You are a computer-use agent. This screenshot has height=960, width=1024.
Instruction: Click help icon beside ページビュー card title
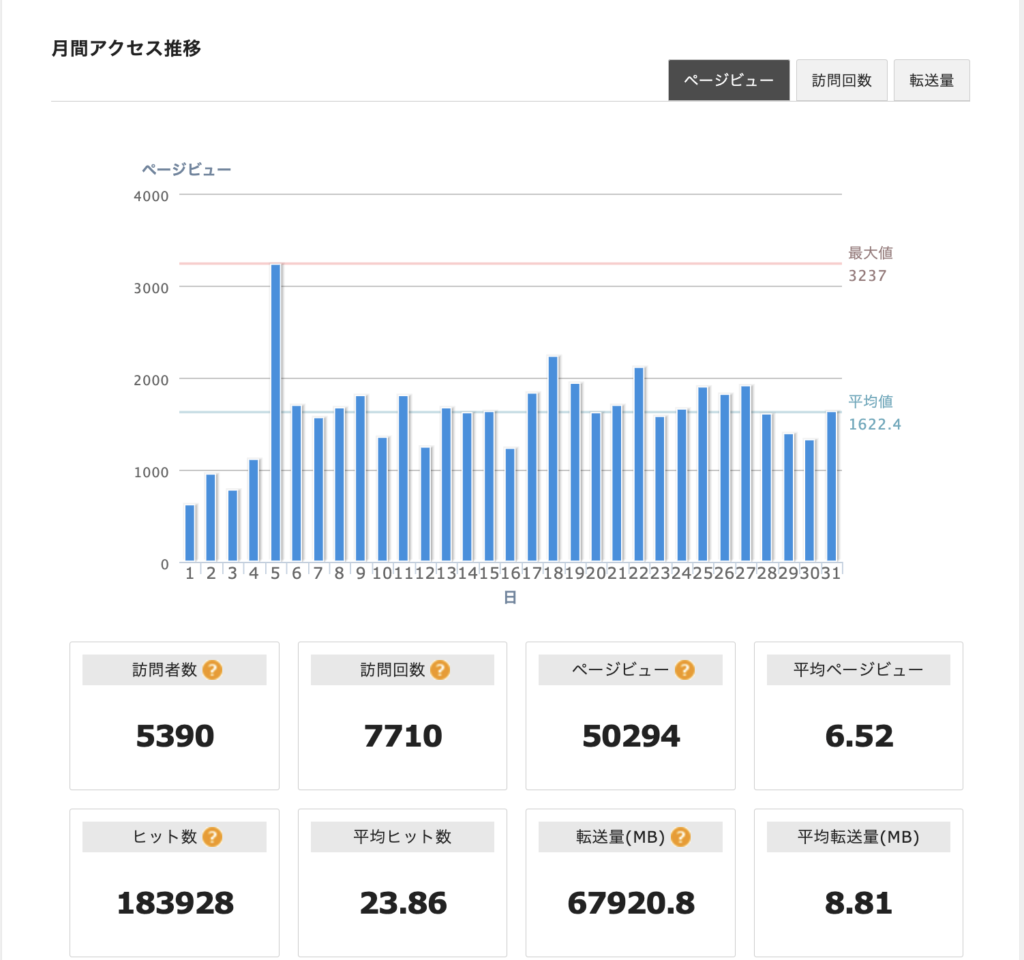coord(684,670)
